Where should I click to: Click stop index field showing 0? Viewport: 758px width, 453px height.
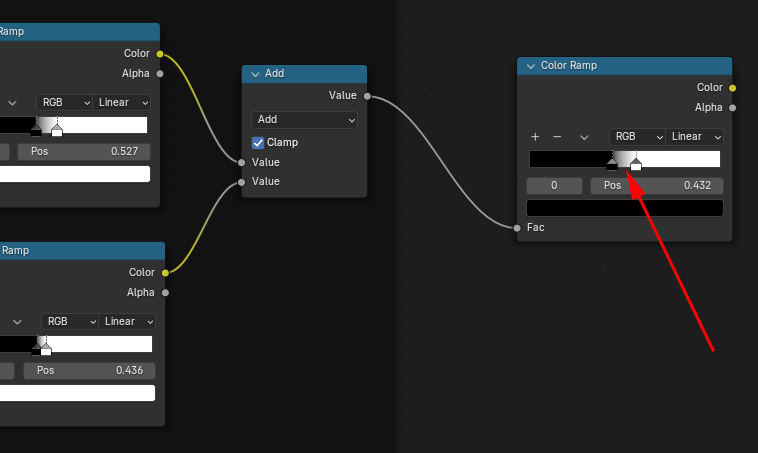click(554, 186)
